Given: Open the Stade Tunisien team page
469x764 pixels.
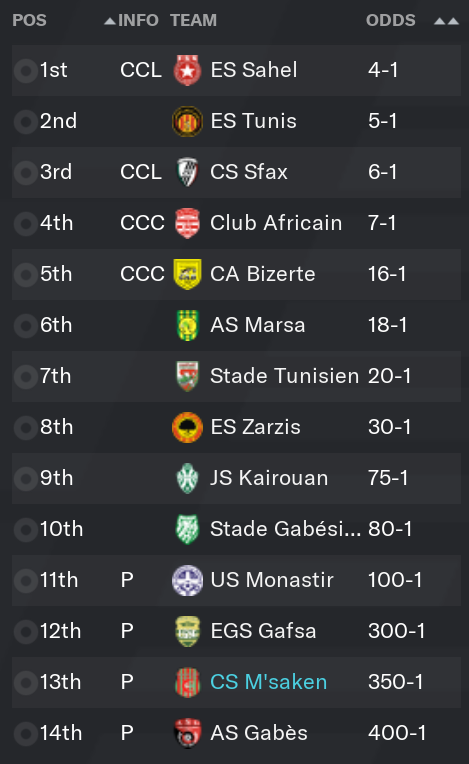Looking at the screenshot, I should (x=284, y=376).
